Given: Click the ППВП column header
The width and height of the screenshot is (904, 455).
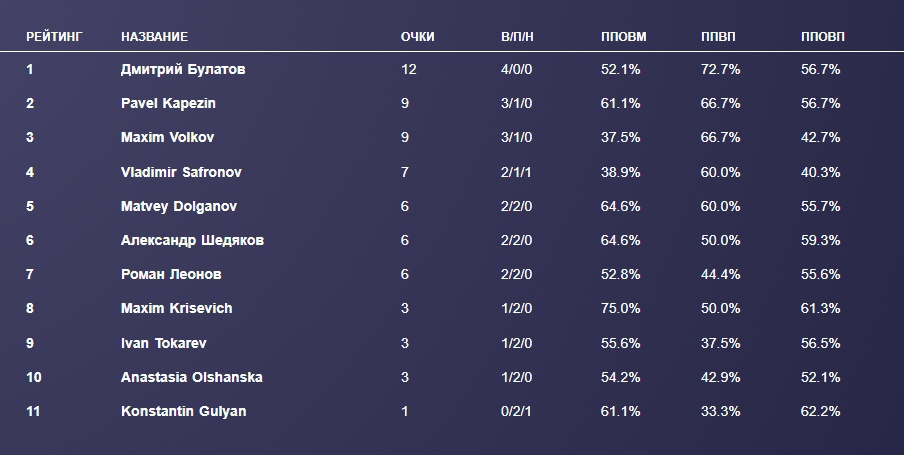Looking at the screenshot, I should coord(719,37).
